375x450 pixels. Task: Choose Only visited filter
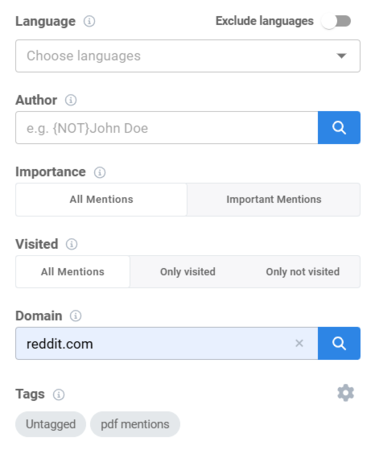pyautogui.click(x=188, y=272)
